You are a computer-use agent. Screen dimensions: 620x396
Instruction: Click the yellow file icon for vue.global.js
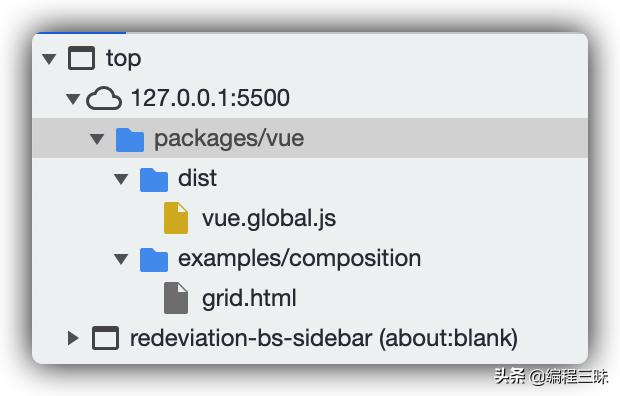point(176,218)
